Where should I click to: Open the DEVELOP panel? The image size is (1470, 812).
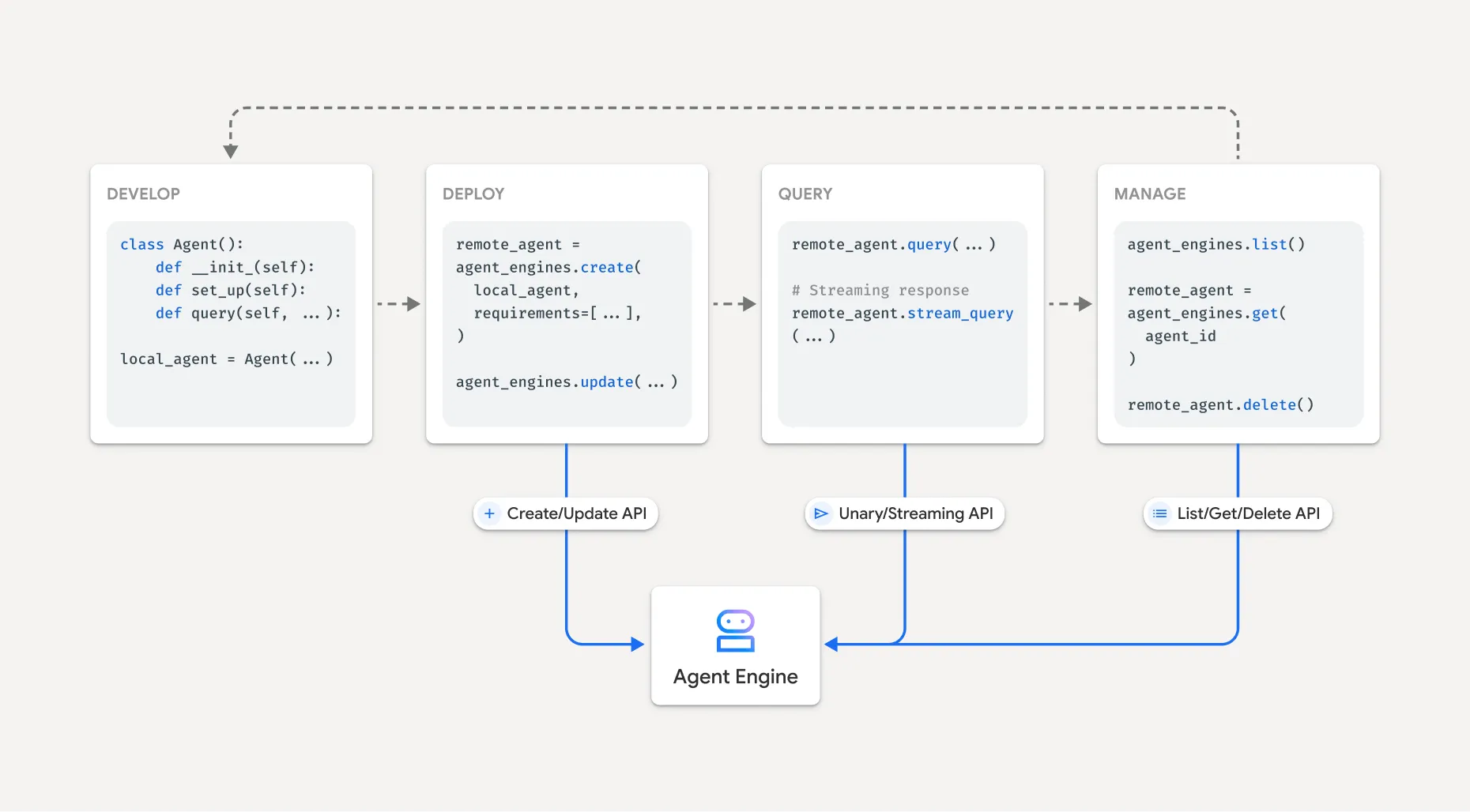click(231, 303)
